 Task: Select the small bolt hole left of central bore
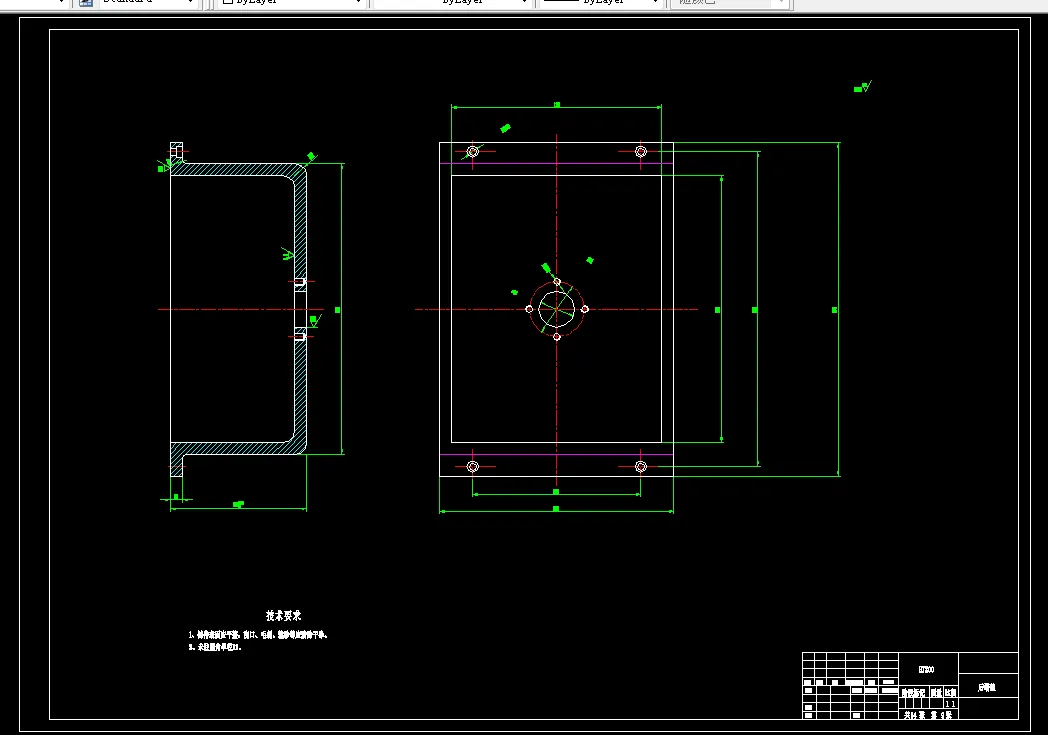pos(529,309)
